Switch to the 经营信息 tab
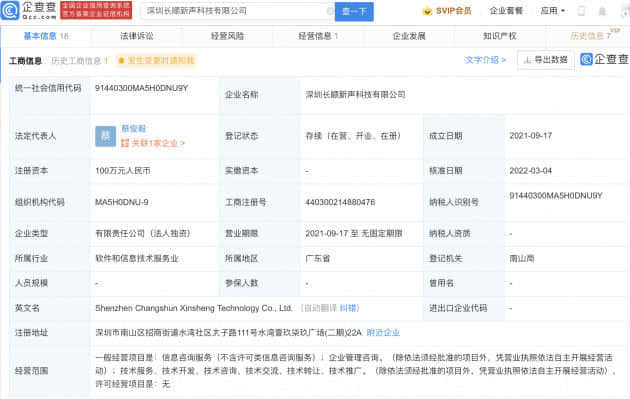 coord(318,36)
